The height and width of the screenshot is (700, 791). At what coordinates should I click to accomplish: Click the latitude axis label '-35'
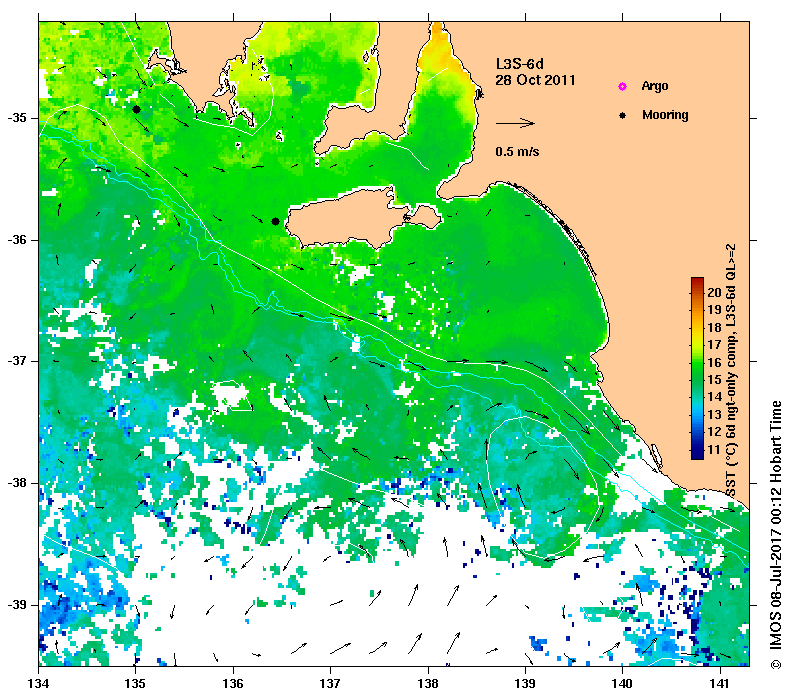pyautogui.click(x=17, y=118)
